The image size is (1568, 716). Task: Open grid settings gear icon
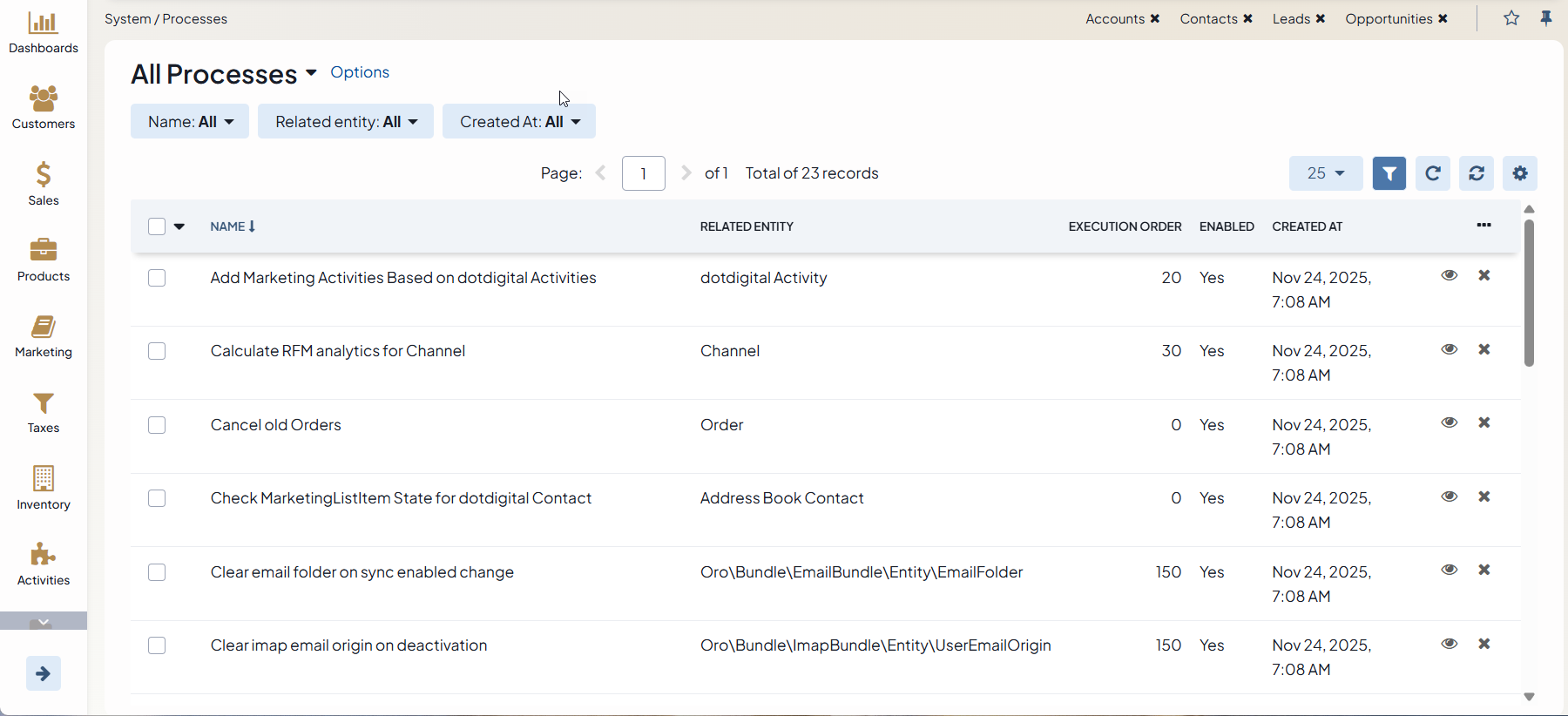coord(1519,173)
